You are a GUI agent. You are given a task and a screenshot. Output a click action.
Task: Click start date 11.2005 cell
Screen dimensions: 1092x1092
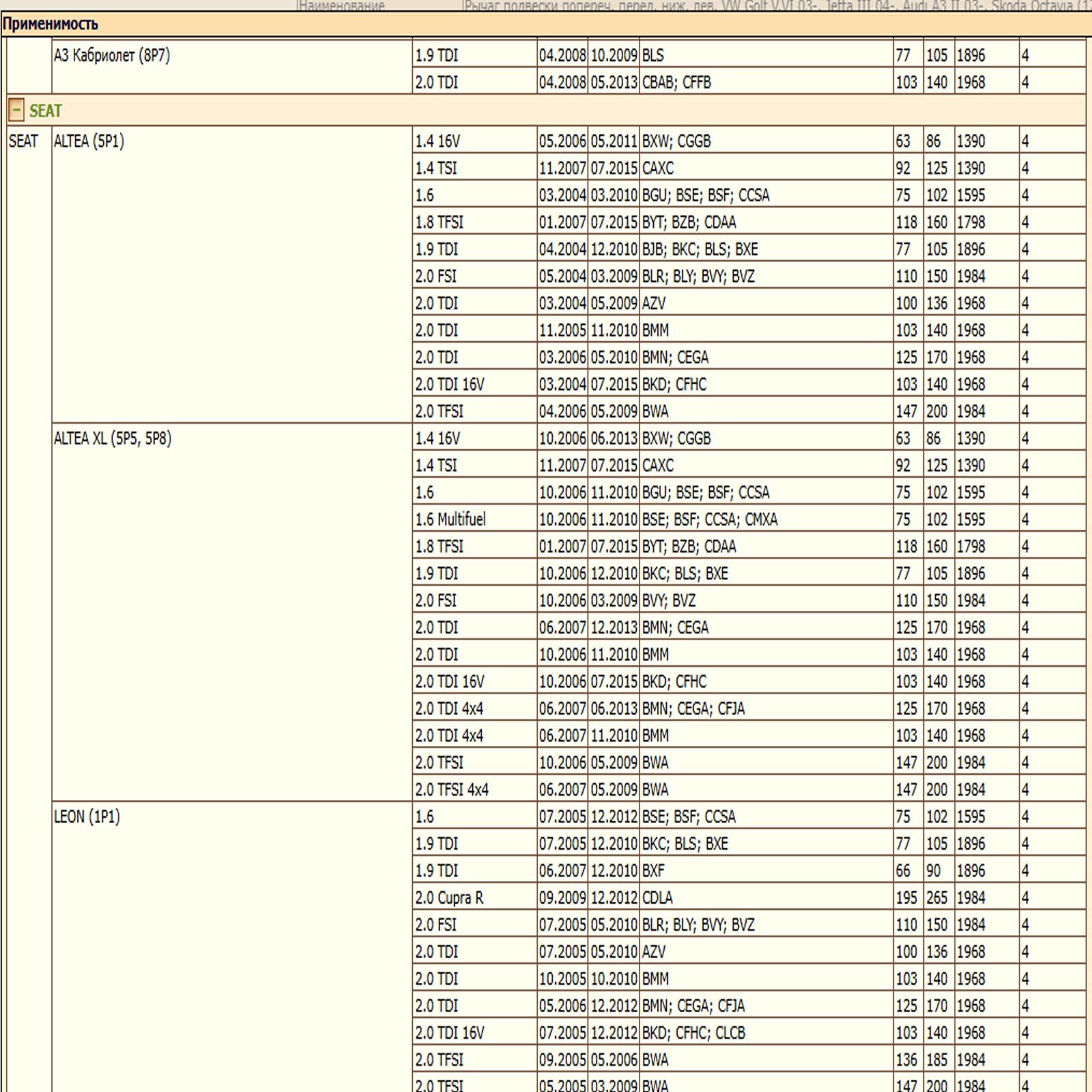pyautogui.click(x=562, y=330)
